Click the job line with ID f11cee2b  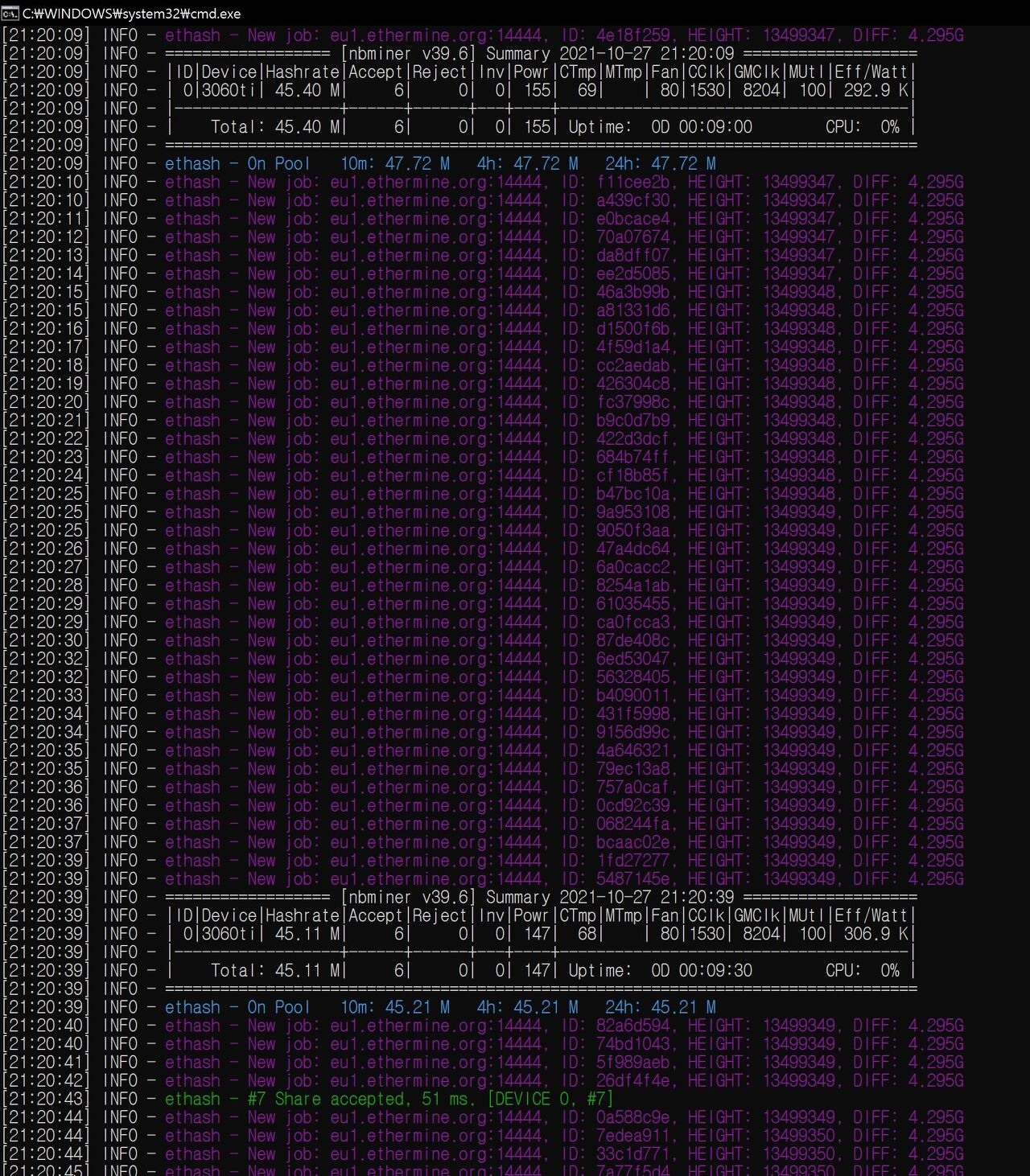pyautogui.click(x=483, y=183)
